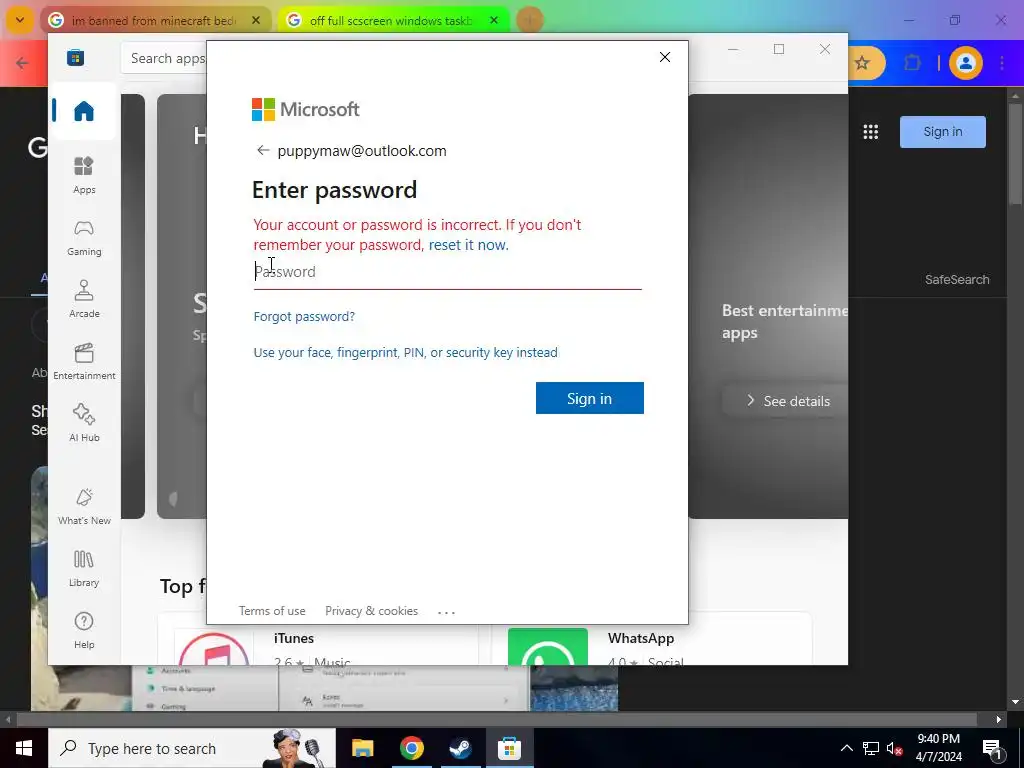Close the 'im banned from minecraft' tab

tap(256, 21)
